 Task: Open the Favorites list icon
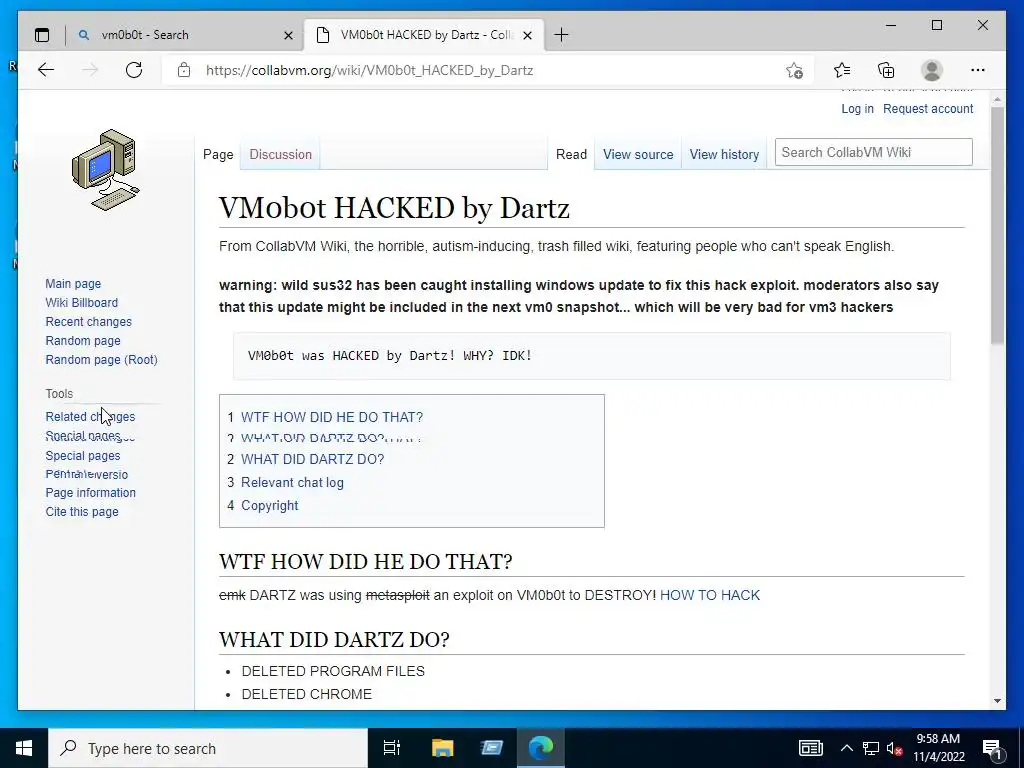pyautogui.click(x=842, y=70)
